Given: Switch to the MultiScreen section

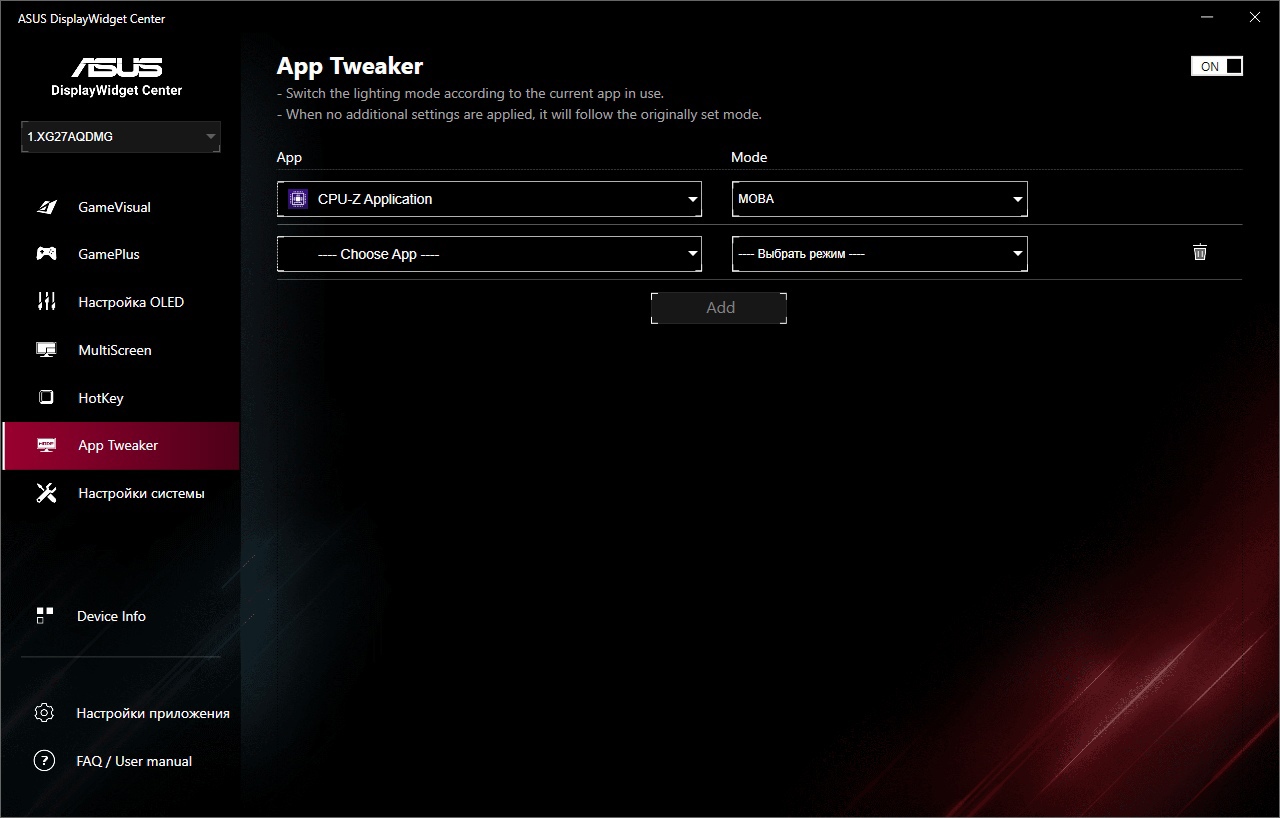Looking at the screenshot, I should (x=120, y=350).
